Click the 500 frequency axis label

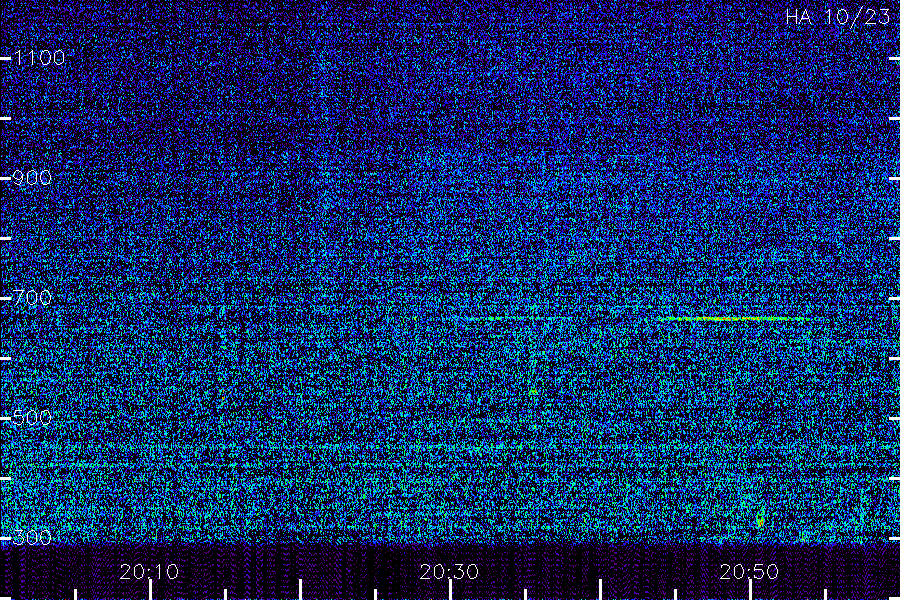point(32,417)
